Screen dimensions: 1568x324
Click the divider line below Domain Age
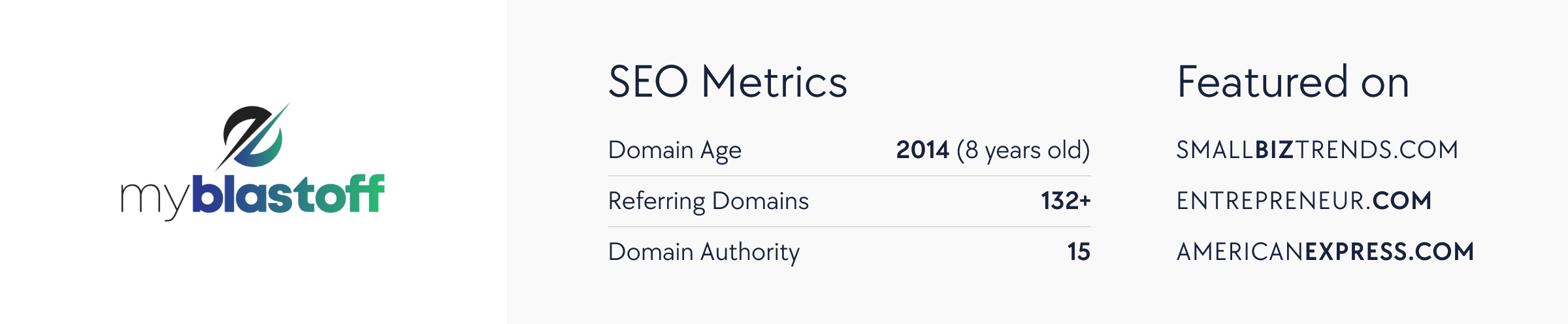[x=849, y=176]
